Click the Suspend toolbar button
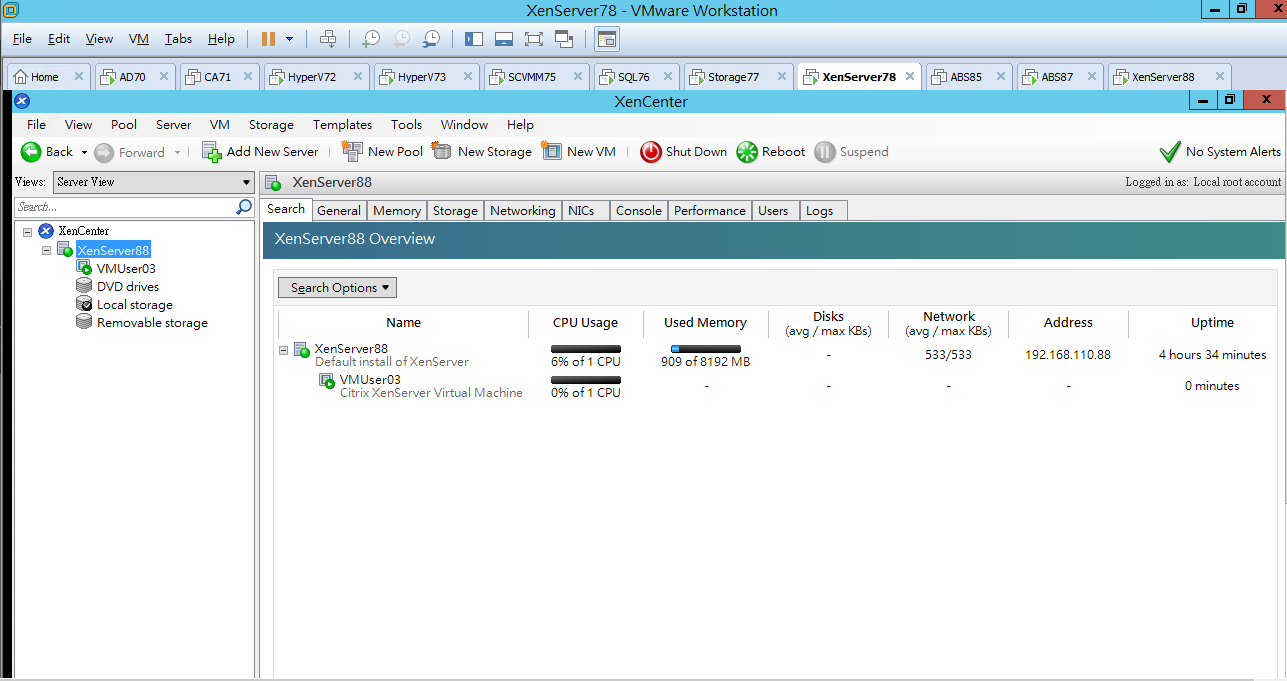The width and height of the screenshot is (1287, 681). pyautogui.click(x=851, y=152)
